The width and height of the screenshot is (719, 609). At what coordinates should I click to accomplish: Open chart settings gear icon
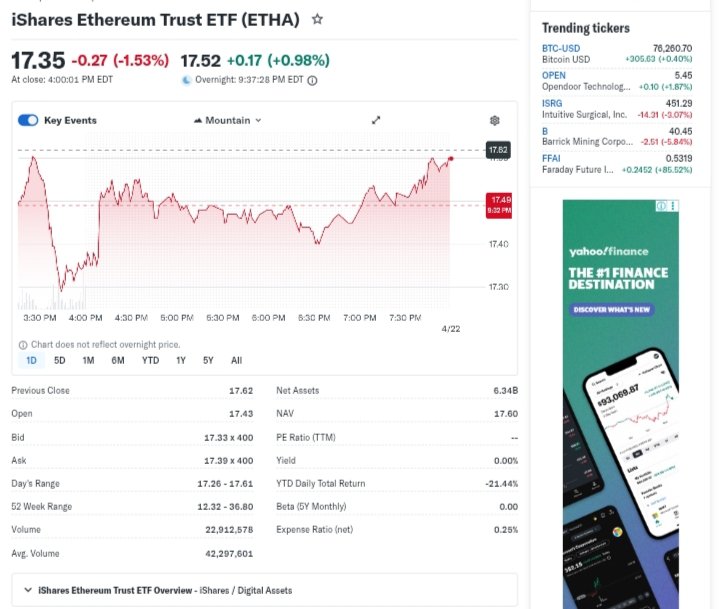[x=494, y=120]
